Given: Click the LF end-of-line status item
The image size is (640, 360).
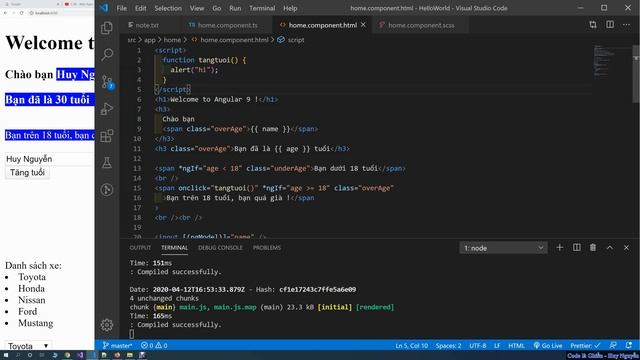Looking at the screenshot, I should pyautogui.click(x=497, y=346).
